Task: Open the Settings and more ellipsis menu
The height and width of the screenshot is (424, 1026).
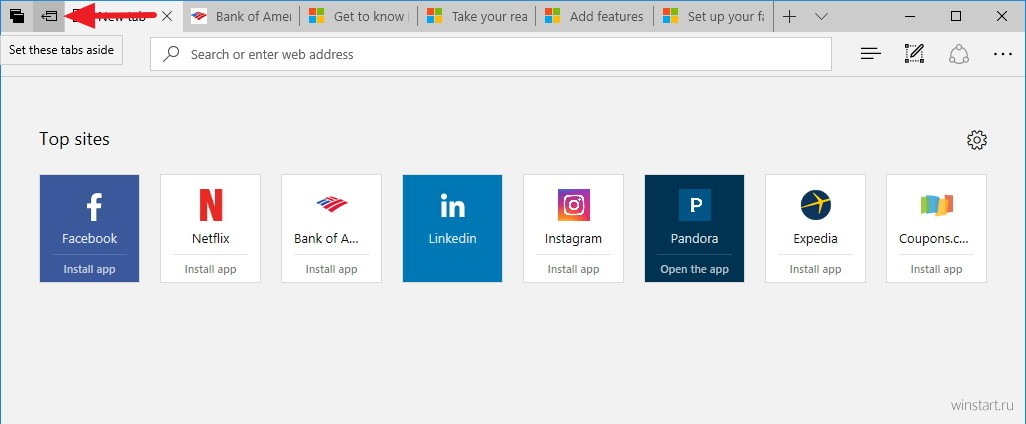Action: (1002, 54)
